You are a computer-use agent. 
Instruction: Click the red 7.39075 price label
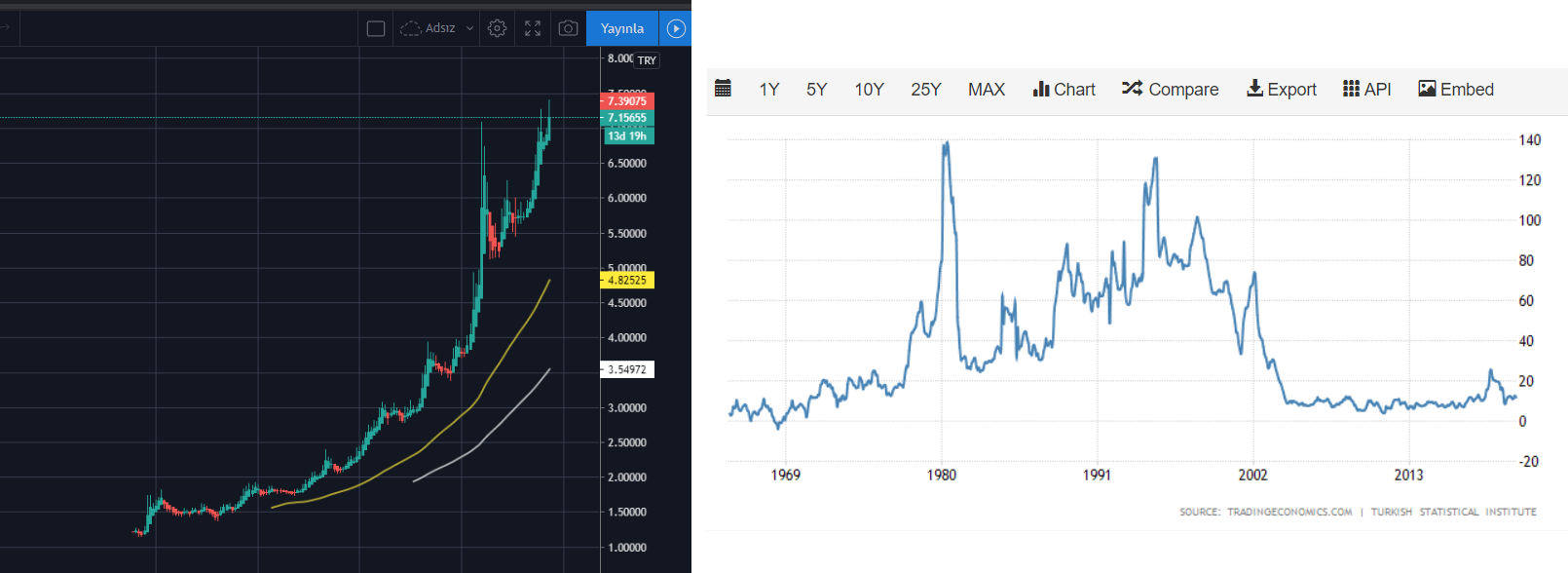[627, 101]
